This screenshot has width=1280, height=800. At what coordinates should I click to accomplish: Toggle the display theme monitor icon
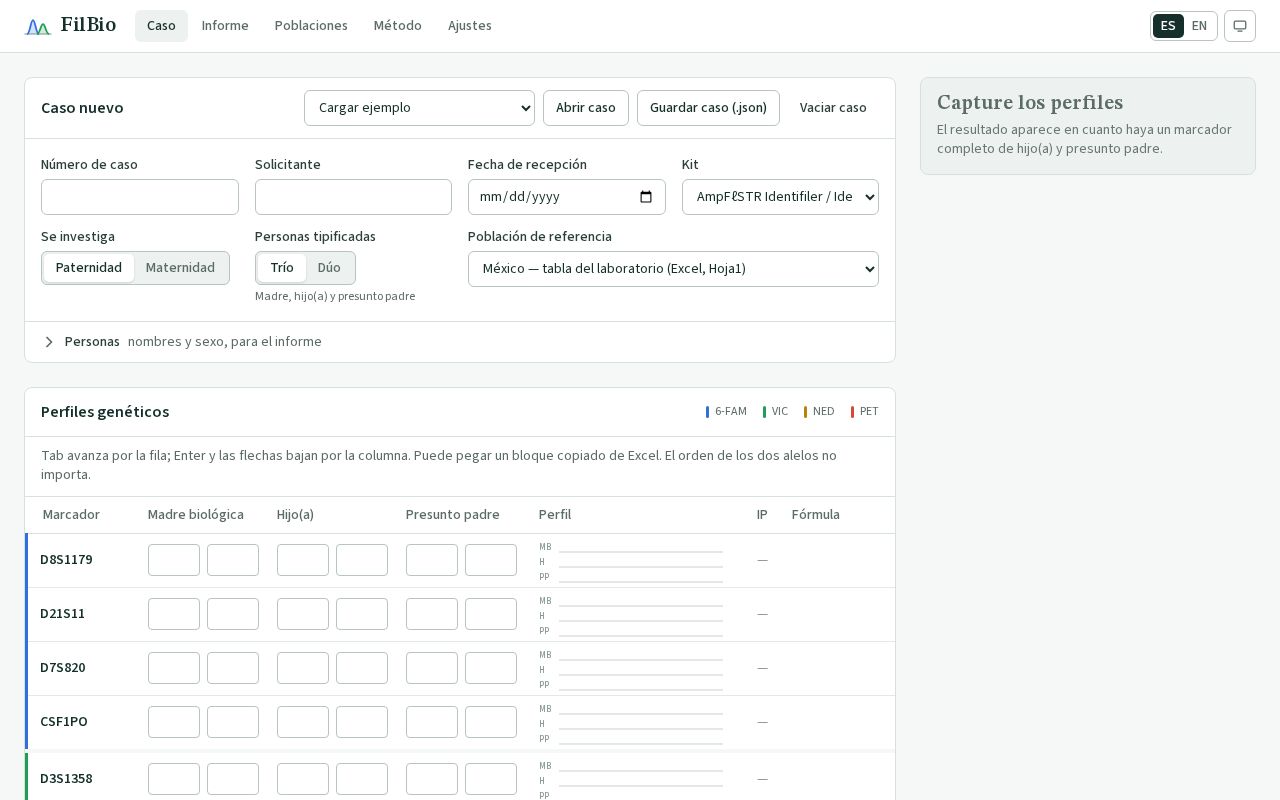(1240, 26)
